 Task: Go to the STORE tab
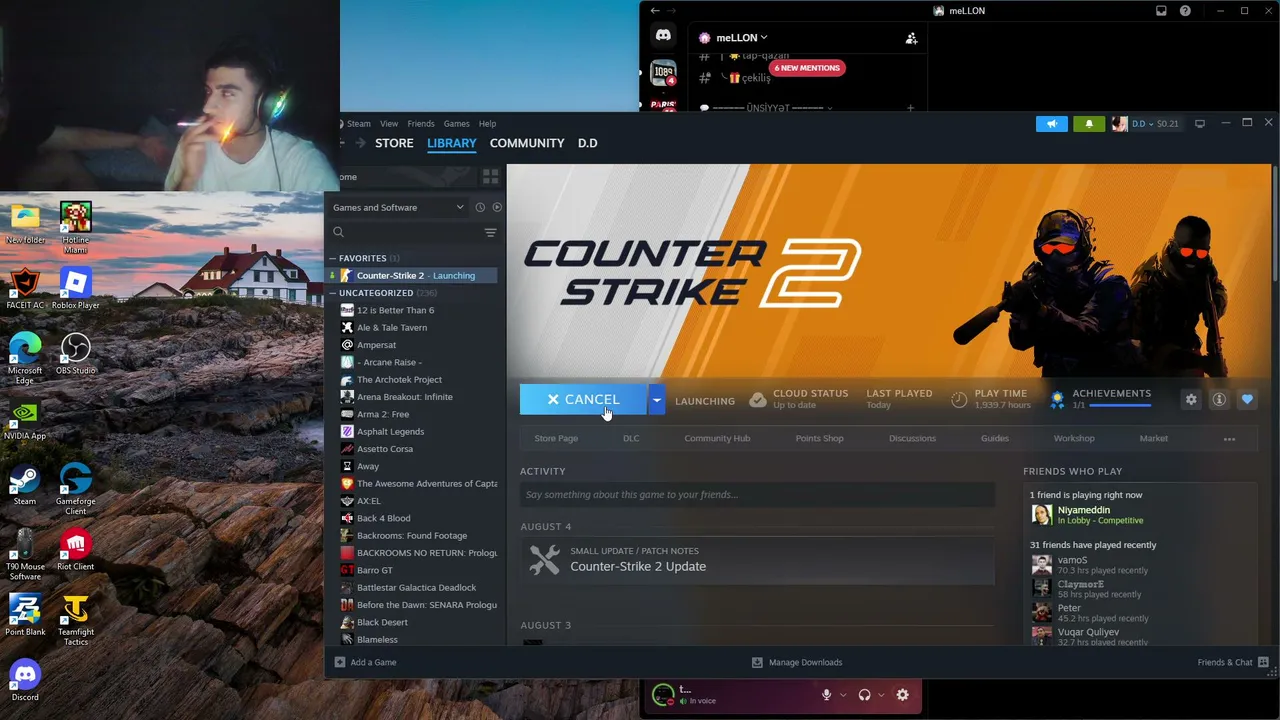coord(394,143)
